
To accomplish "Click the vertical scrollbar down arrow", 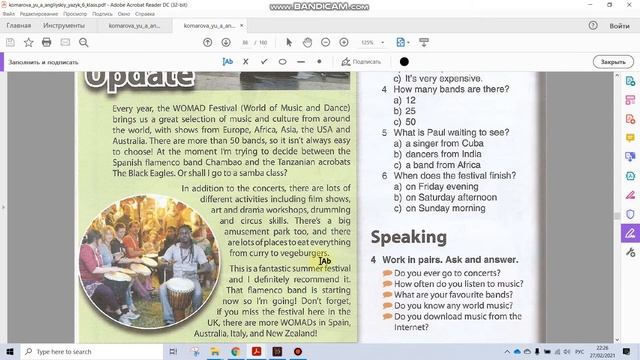I will click(617, 340).
